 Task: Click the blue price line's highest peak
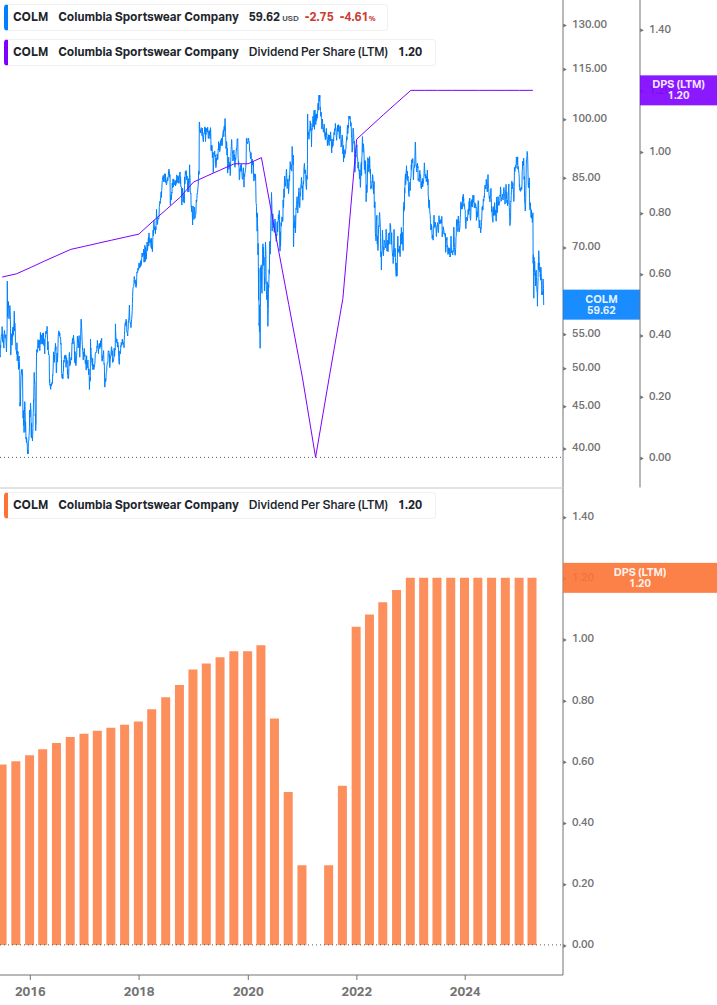tap(319, 96)
